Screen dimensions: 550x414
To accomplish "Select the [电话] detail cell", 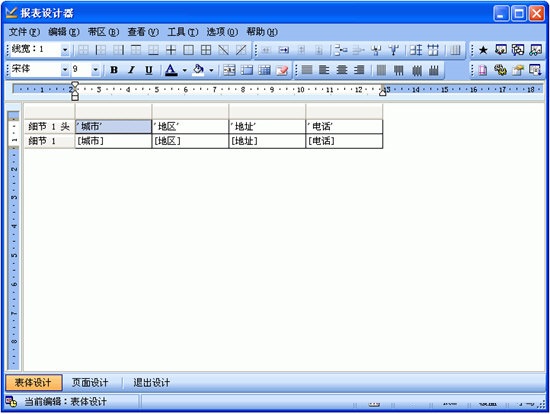I will 344,141.
